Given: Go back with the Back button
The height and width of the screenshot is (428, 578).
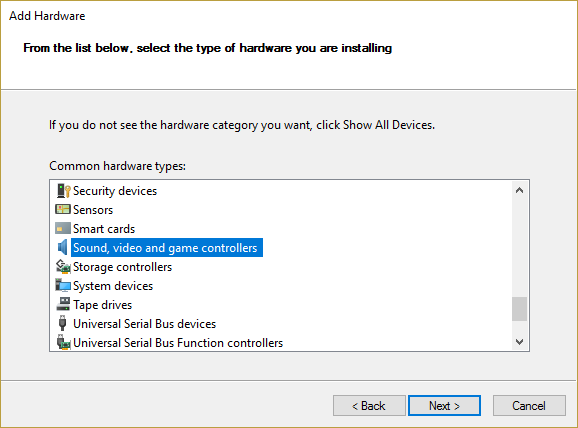Looking at the screenshot, I should pos(369,406).
